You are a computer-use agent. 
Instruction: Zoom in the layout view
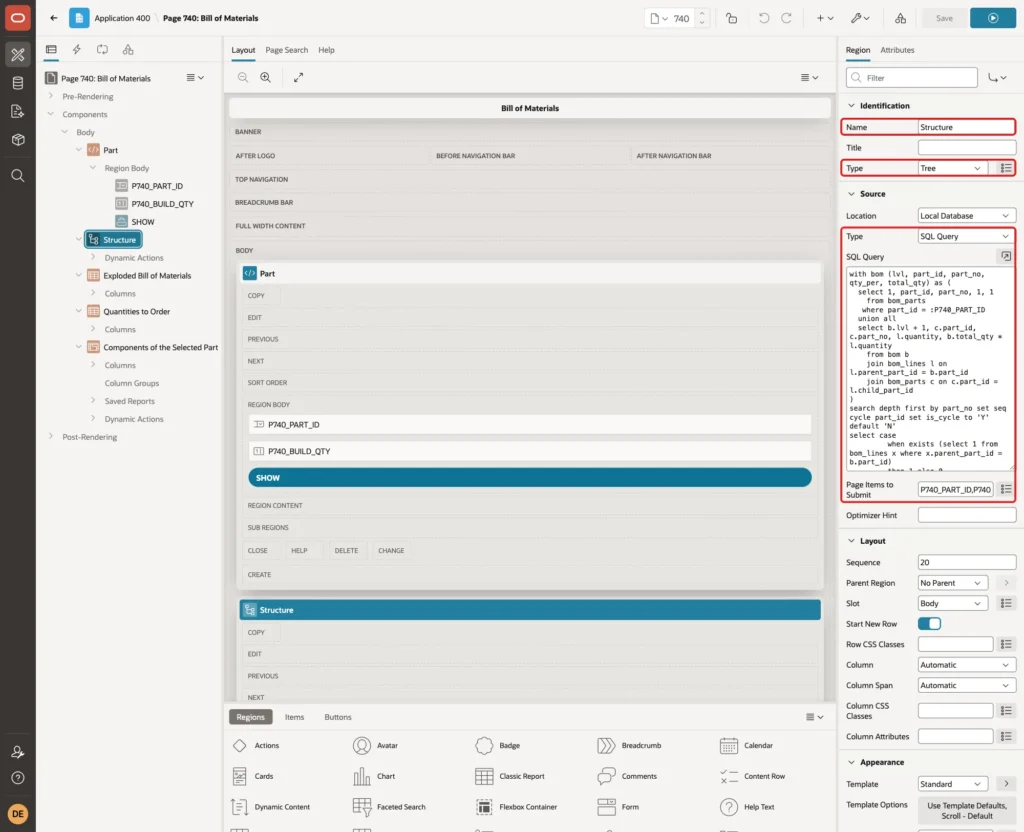[266, 77]
